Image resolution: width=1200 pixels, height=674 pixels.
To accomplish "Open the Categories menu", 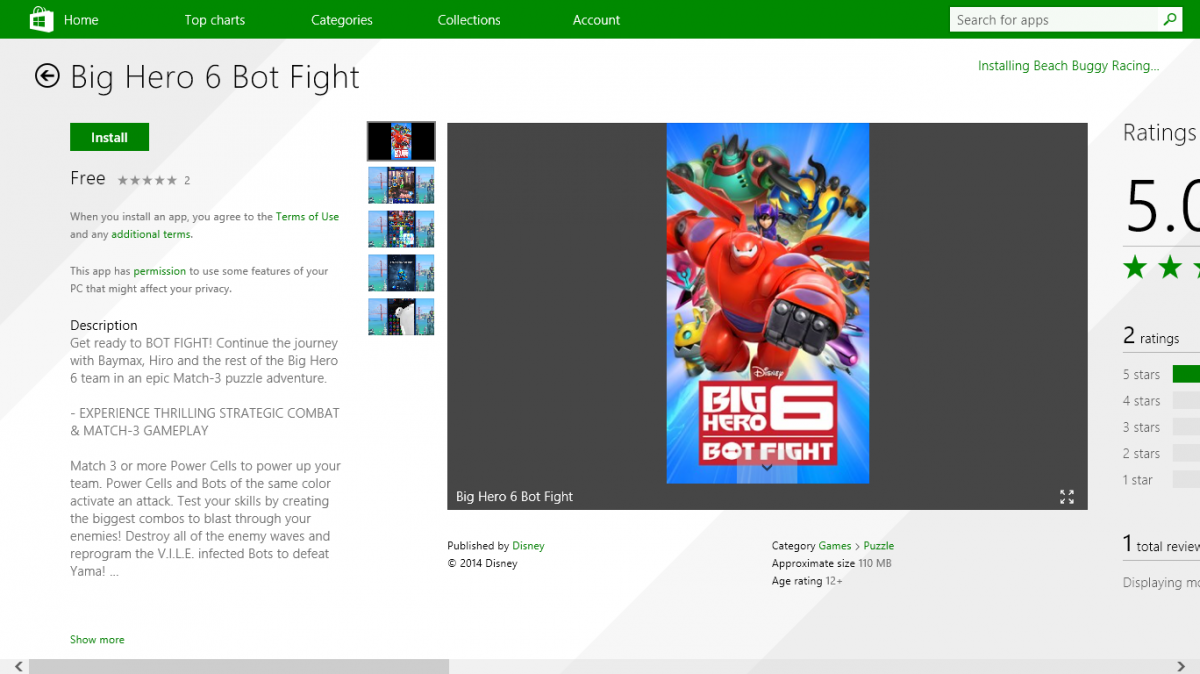I will tap(342, 20).
